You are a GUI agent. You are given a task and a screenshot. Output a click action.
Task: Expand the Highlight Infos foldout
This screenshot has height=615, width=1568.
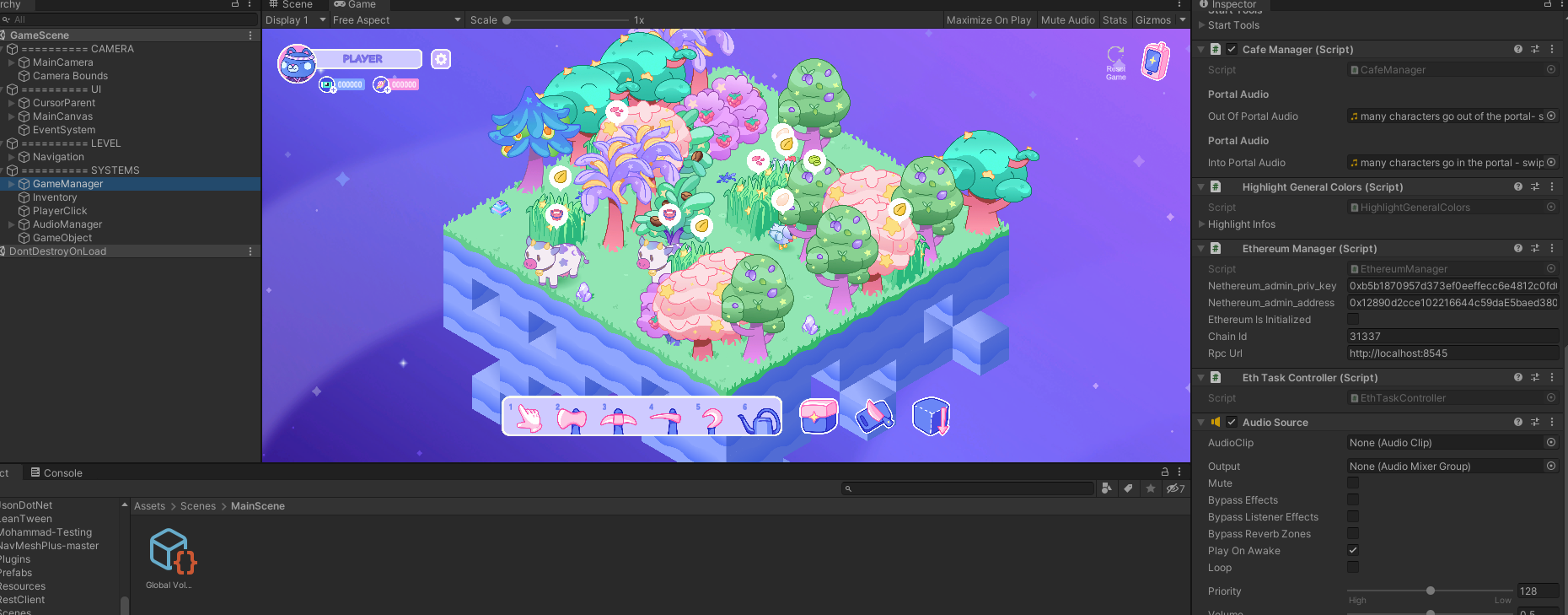(1201, 224)
